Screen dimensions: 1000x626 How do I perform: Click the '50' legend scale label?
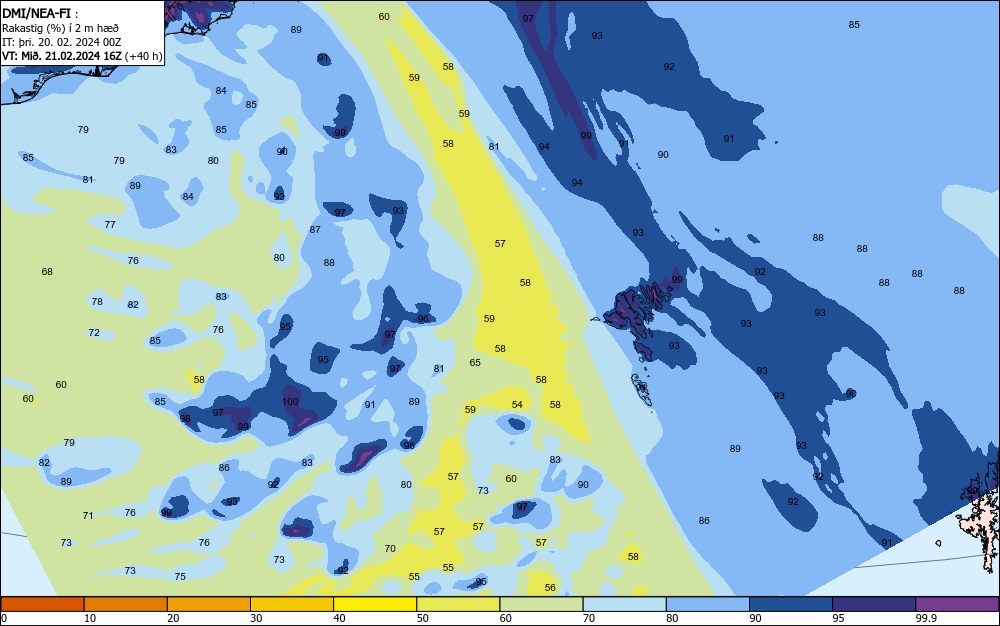click(423, 618)
